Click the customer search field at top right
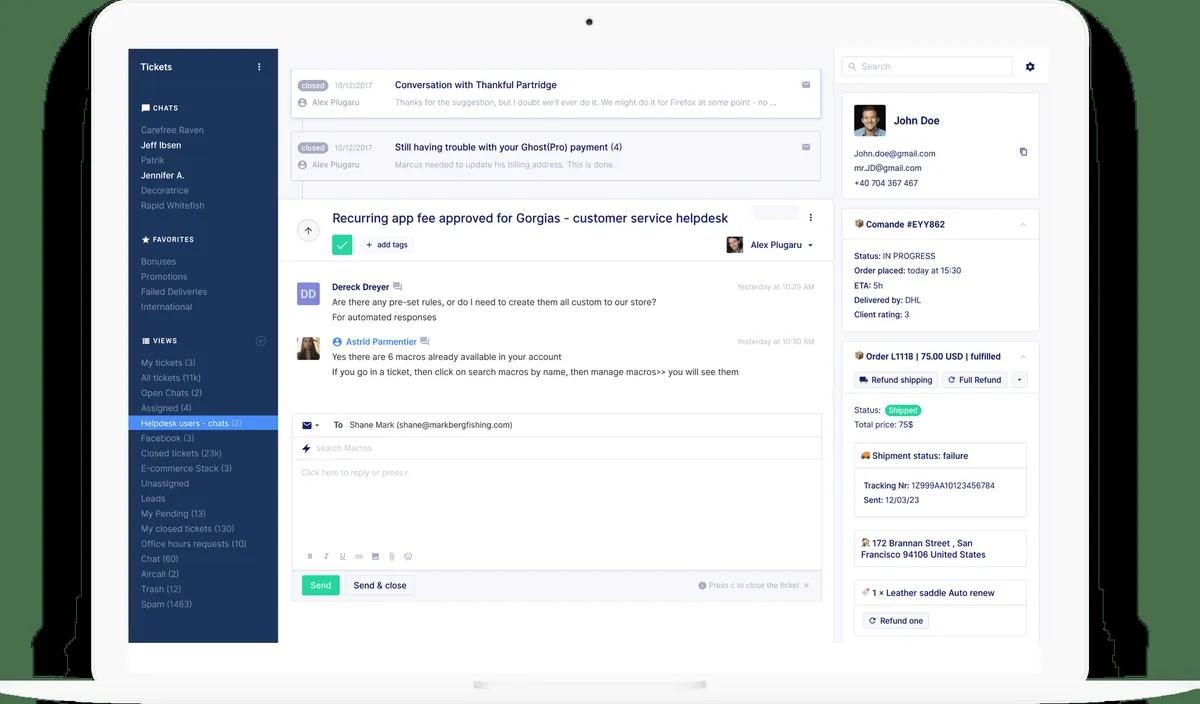Viewport: 1200px width, 704px height. [x=927, y=66]
